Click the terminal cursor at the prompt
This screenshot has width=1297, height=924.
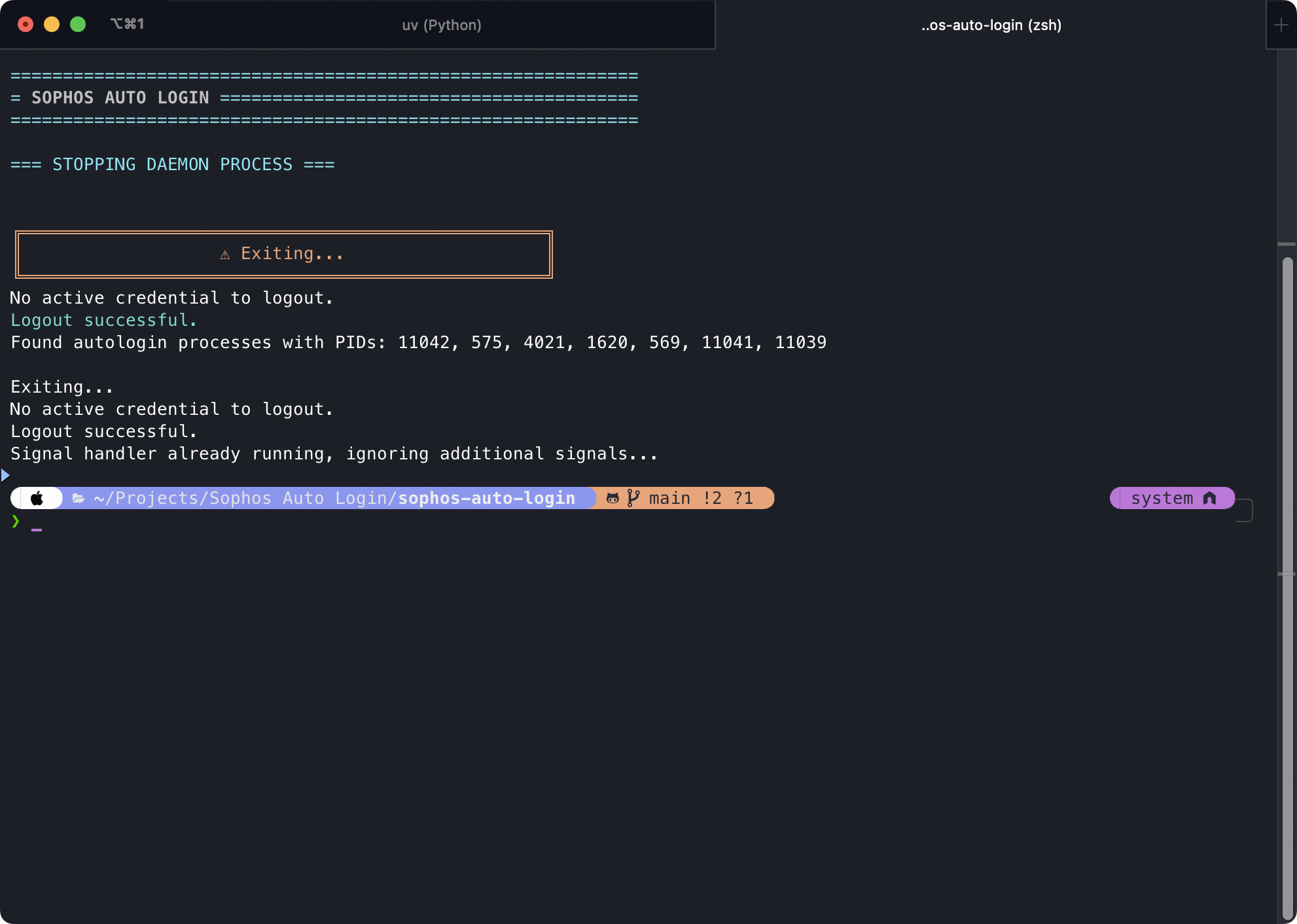click(x=37, y=529)
